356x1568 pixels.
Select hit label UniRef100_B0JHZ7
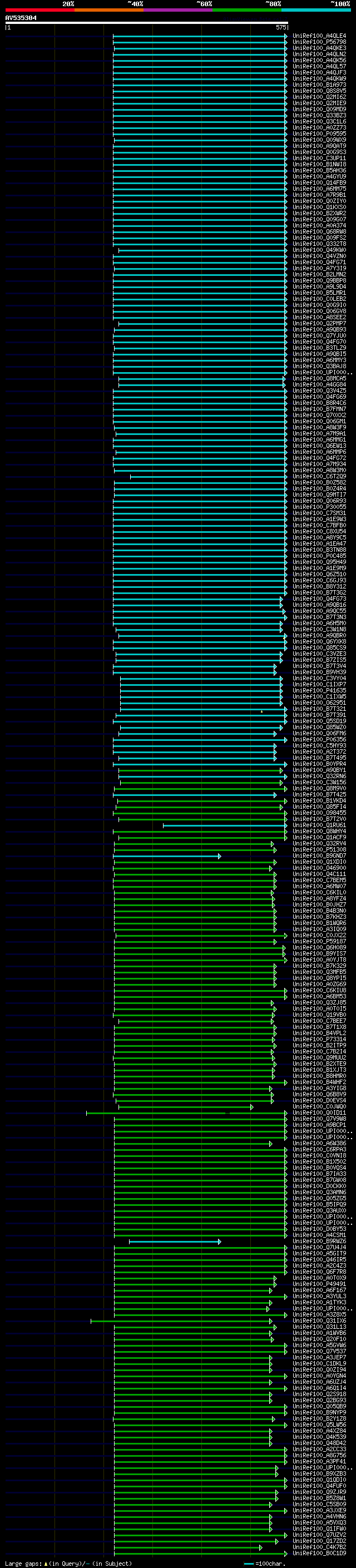[x=319, y=904]
